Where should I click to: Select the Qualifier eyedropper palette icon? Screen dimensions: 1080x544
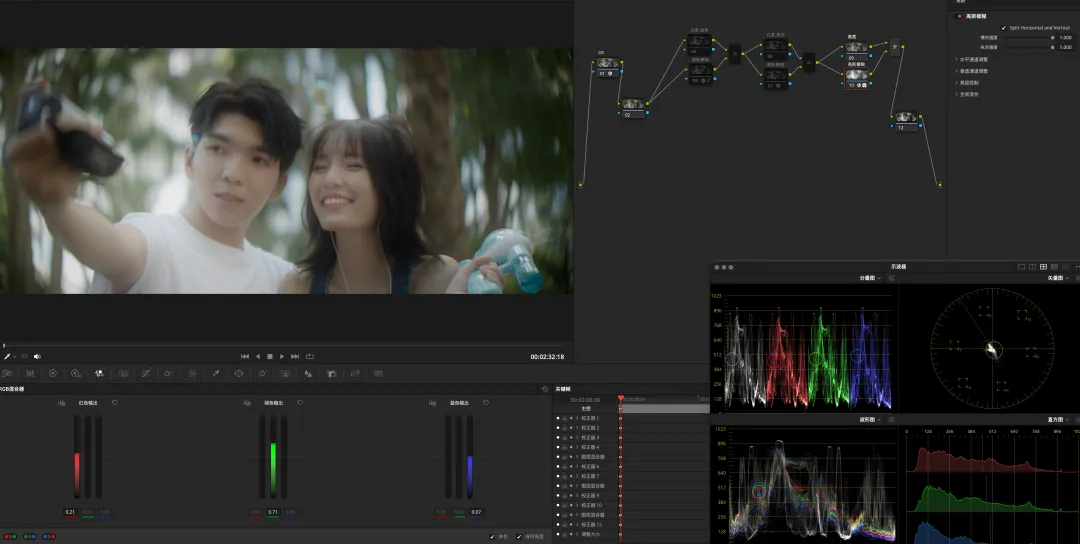click(x=215, y=373)
